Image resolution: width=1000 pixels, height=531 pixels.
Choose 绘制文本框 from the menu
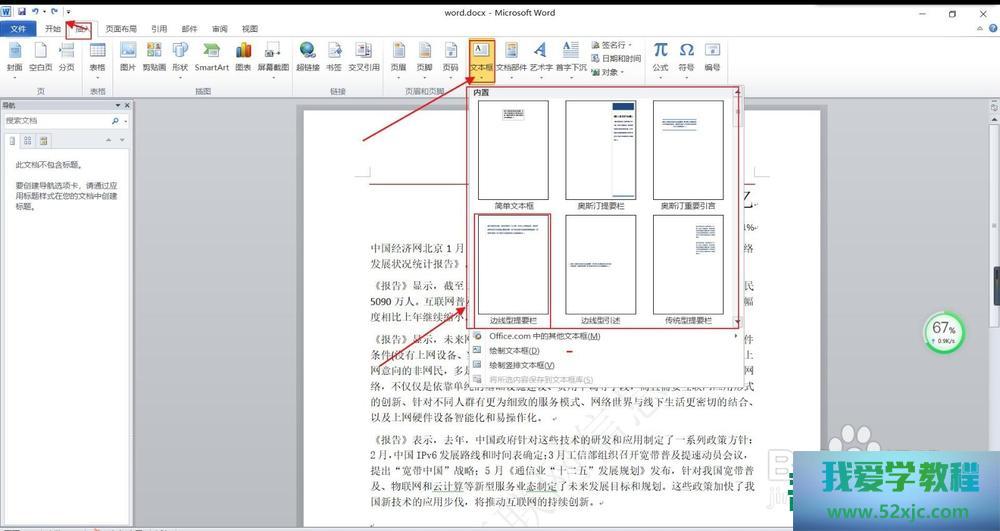click(x=514, y=351)
